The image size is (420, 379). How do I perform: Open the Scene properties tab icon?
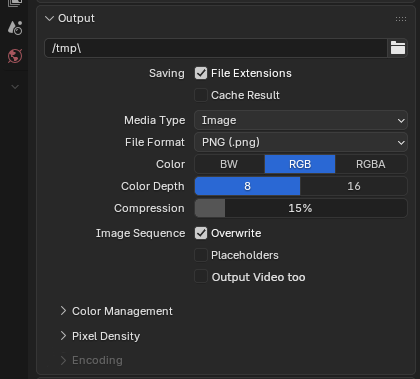(x=15, y=28)
